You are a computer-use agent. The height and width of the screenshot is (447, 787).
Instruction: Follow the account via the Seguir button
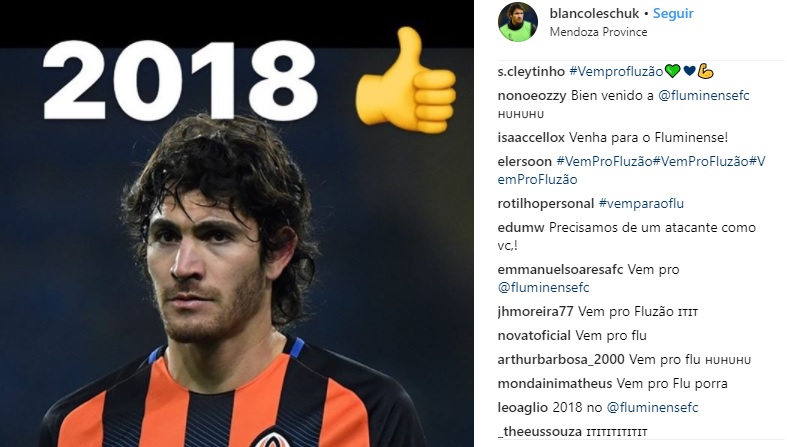pyautogui.click(x=673, y=14)
